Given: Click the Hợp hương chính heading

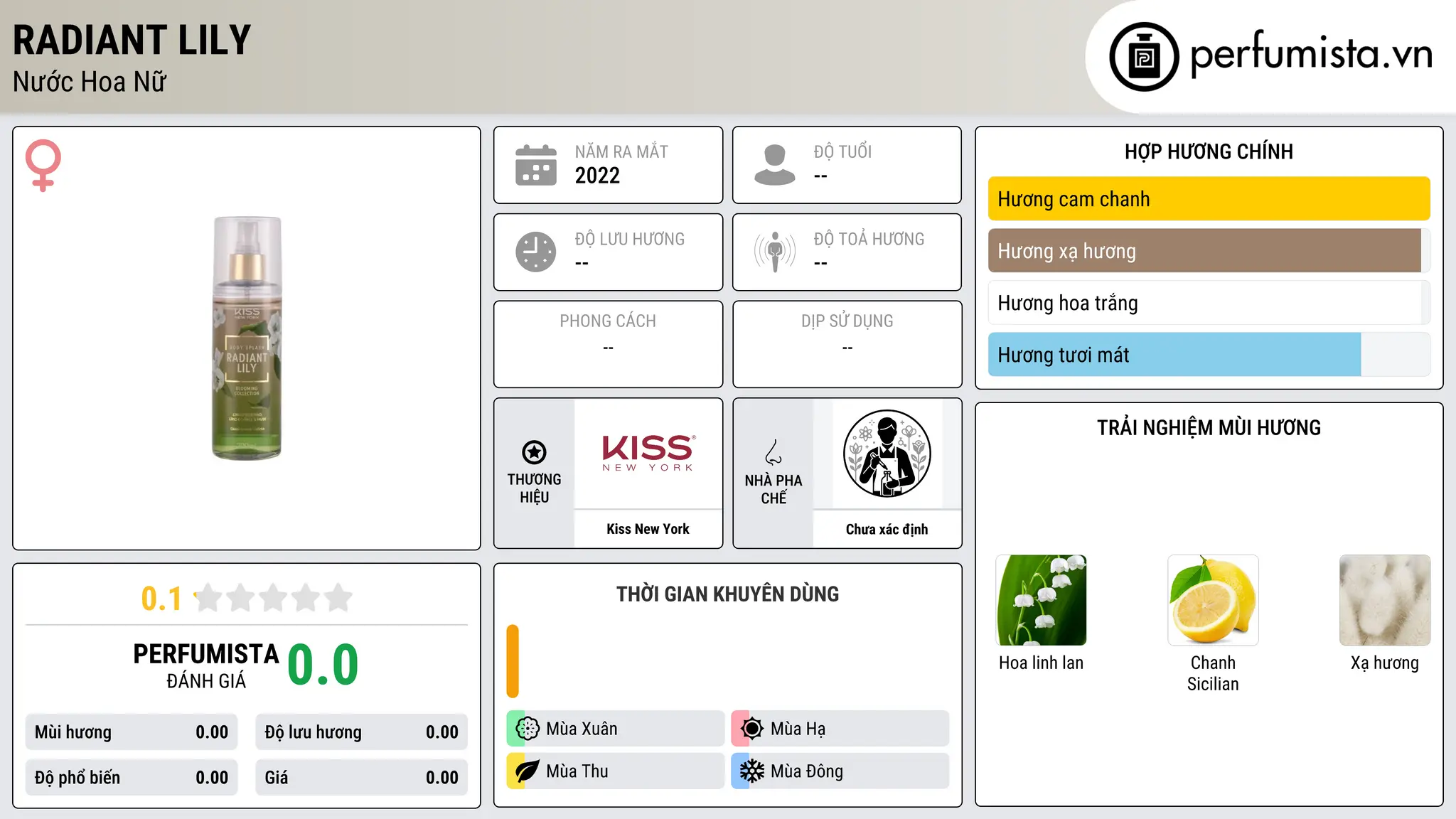Looking at the screenshot, I should point(1209,151).
